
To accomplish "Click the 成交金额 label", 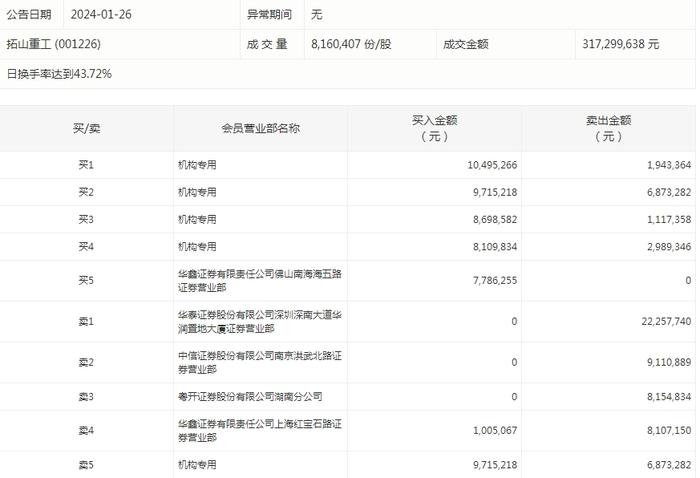I will [x=466, y=44].
